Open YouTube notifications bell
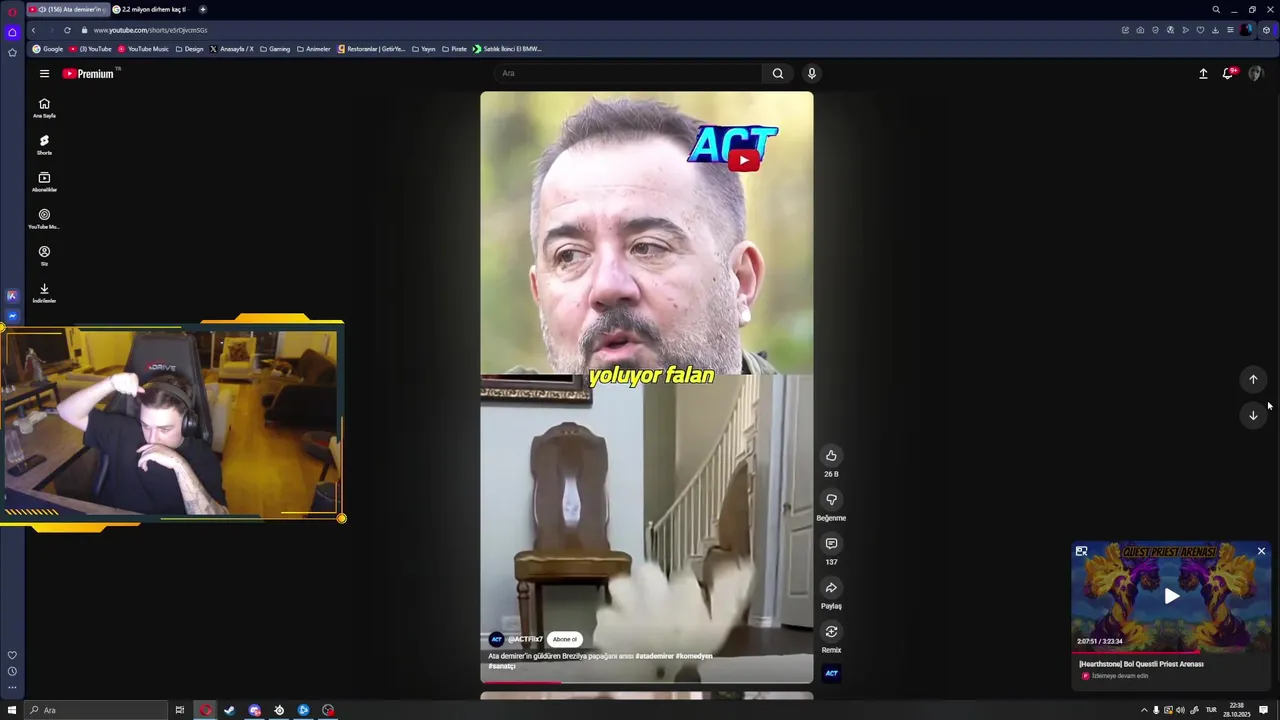The height and width of the screenshot is (720, 1280). tap(1229, 73)
